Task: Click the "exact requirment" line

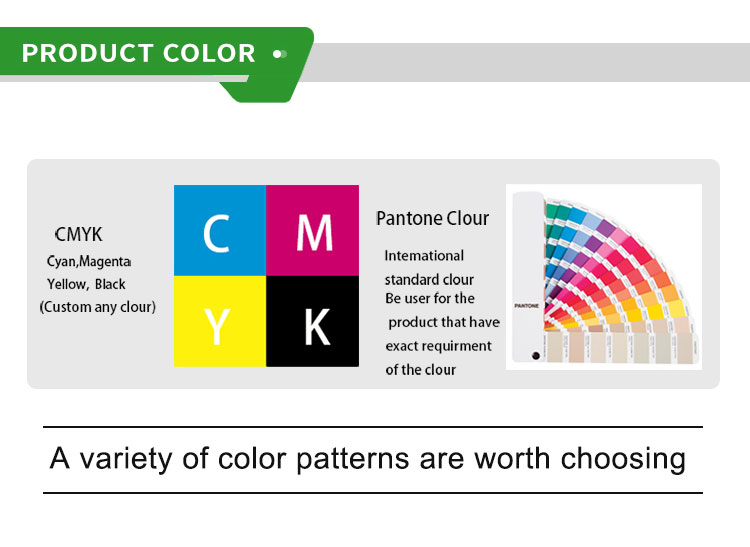Action: click(439, 346)
